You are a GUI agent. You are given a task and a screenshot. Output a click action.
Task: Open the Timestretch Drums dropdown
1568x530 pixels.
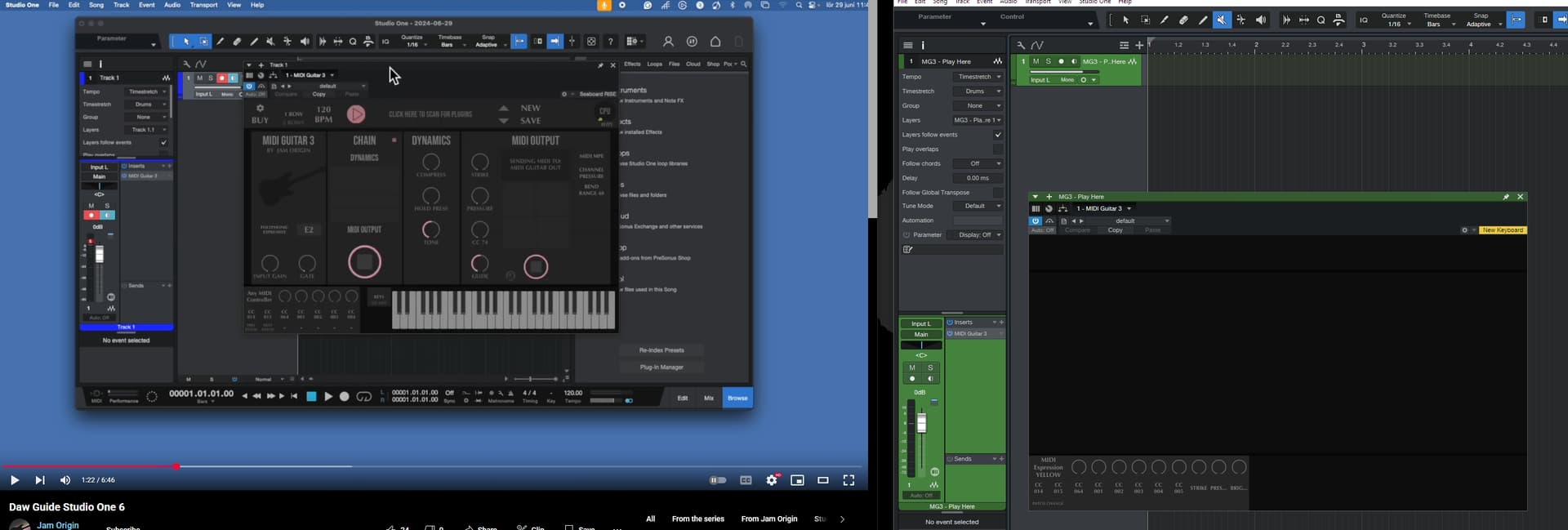click(x=978, y=91)
